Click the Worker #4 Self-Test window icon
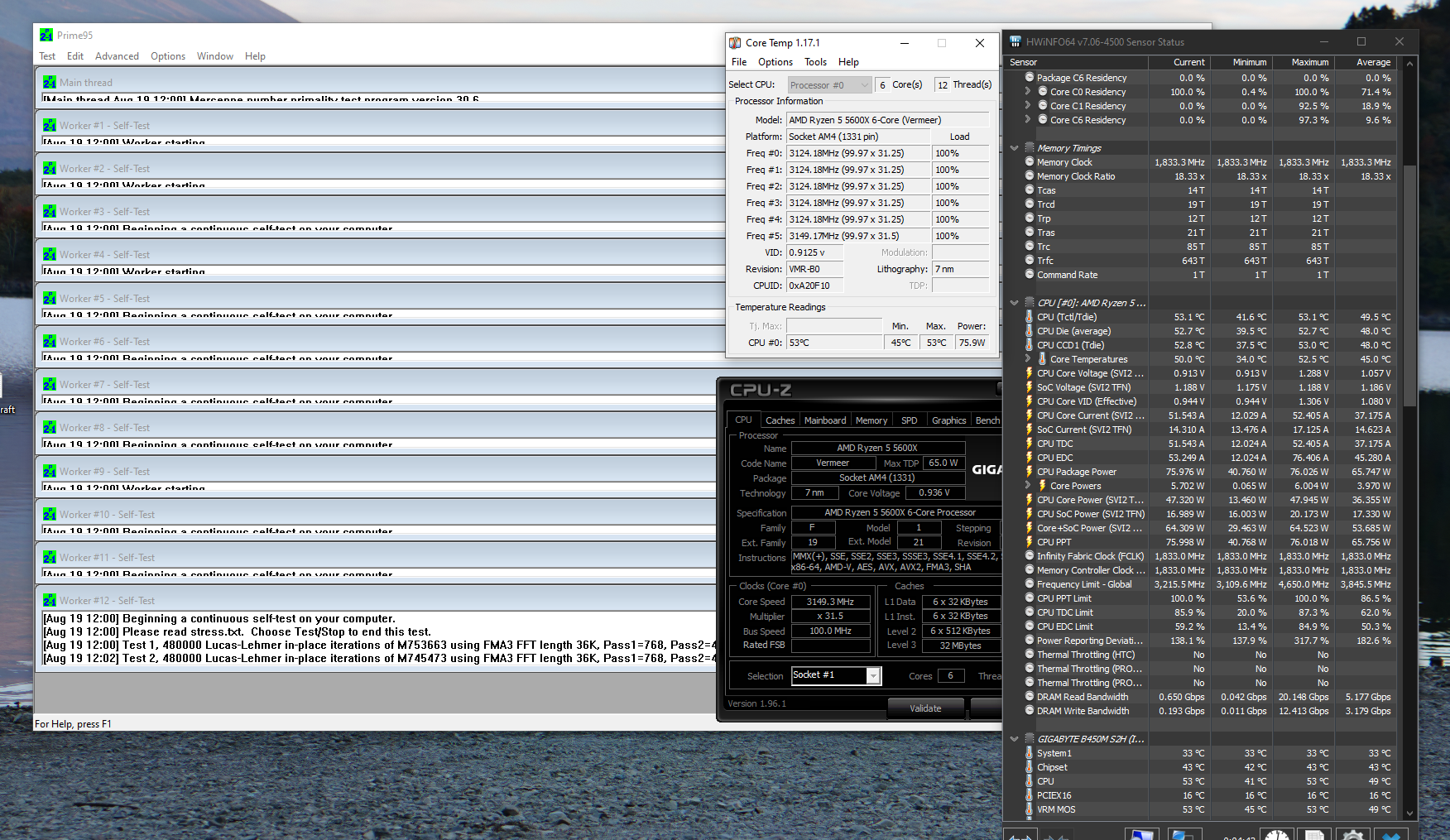The height and width of the screenshot is (840, 1450). point(50,255)
